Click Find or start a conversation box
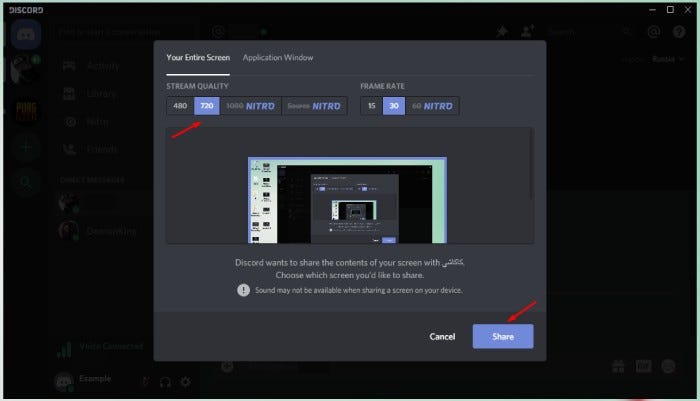 point(125,32)
